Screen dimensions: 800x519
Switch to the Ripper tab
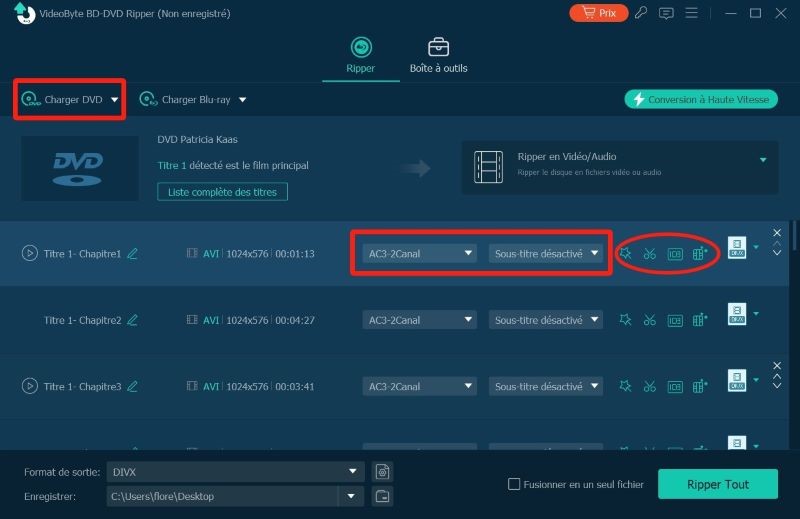point(361,56)
